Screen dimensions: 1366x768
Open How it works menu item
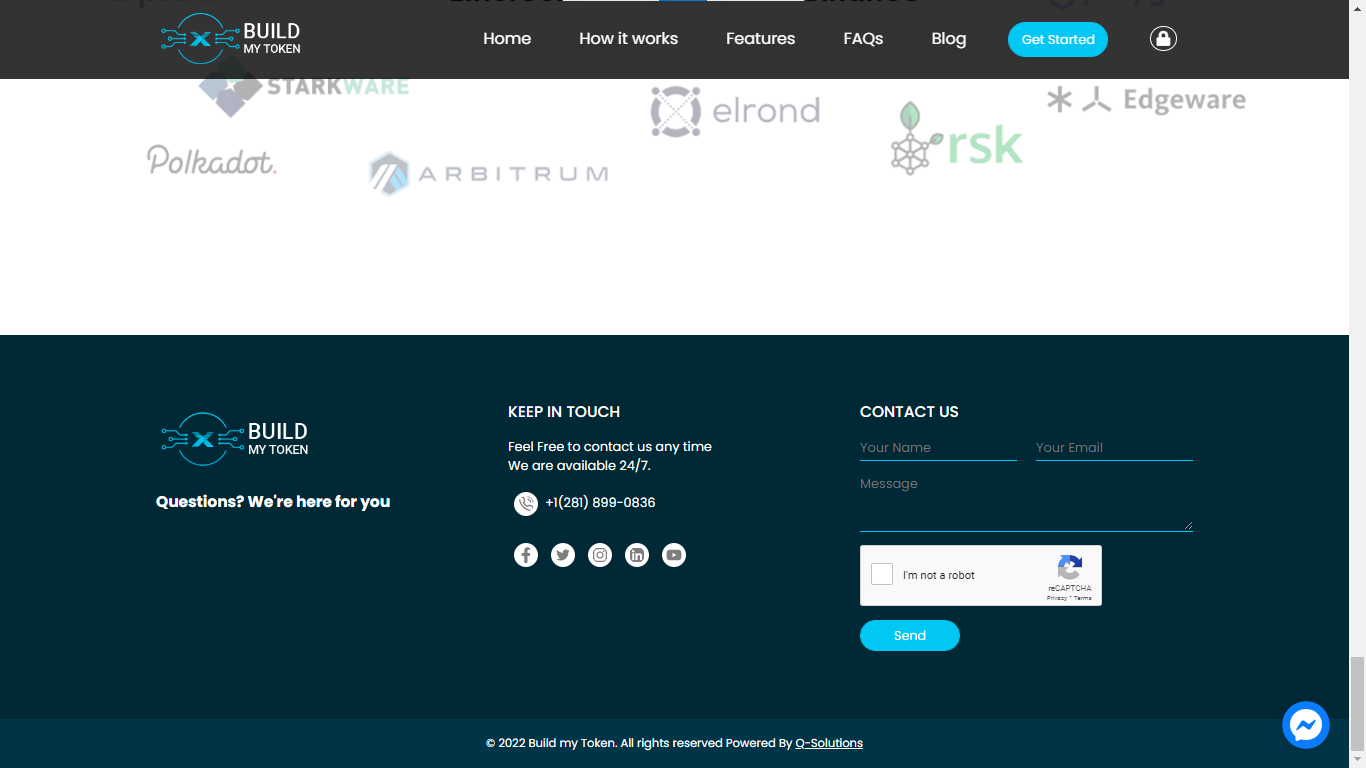point(628,39)
